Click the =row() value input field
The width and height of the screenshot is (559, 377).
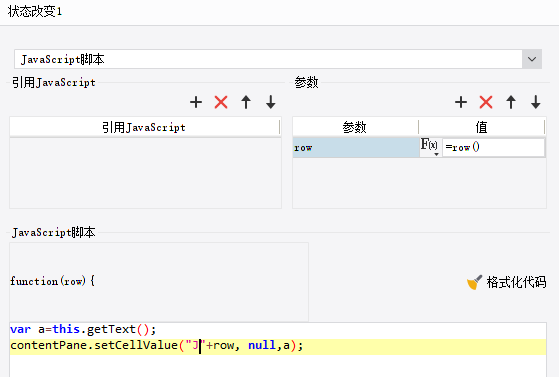[494, 147]
